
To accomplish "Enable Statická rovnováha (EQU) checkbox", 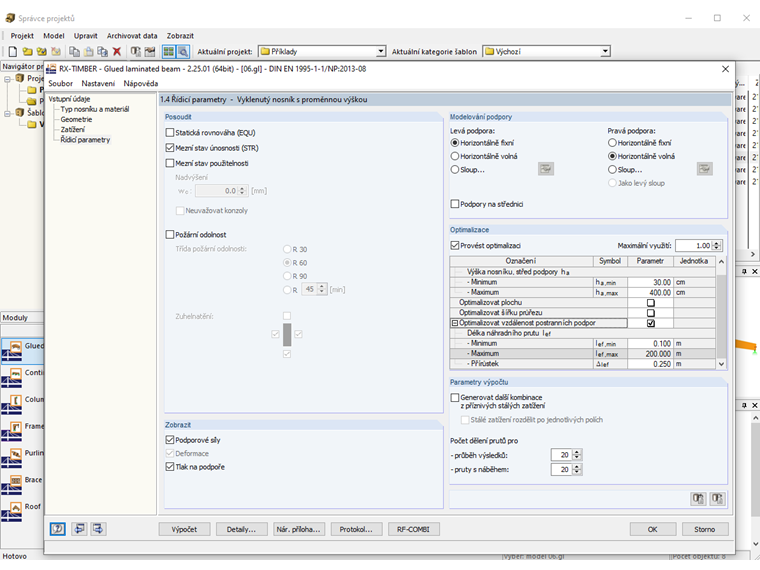I will [170, 132].
